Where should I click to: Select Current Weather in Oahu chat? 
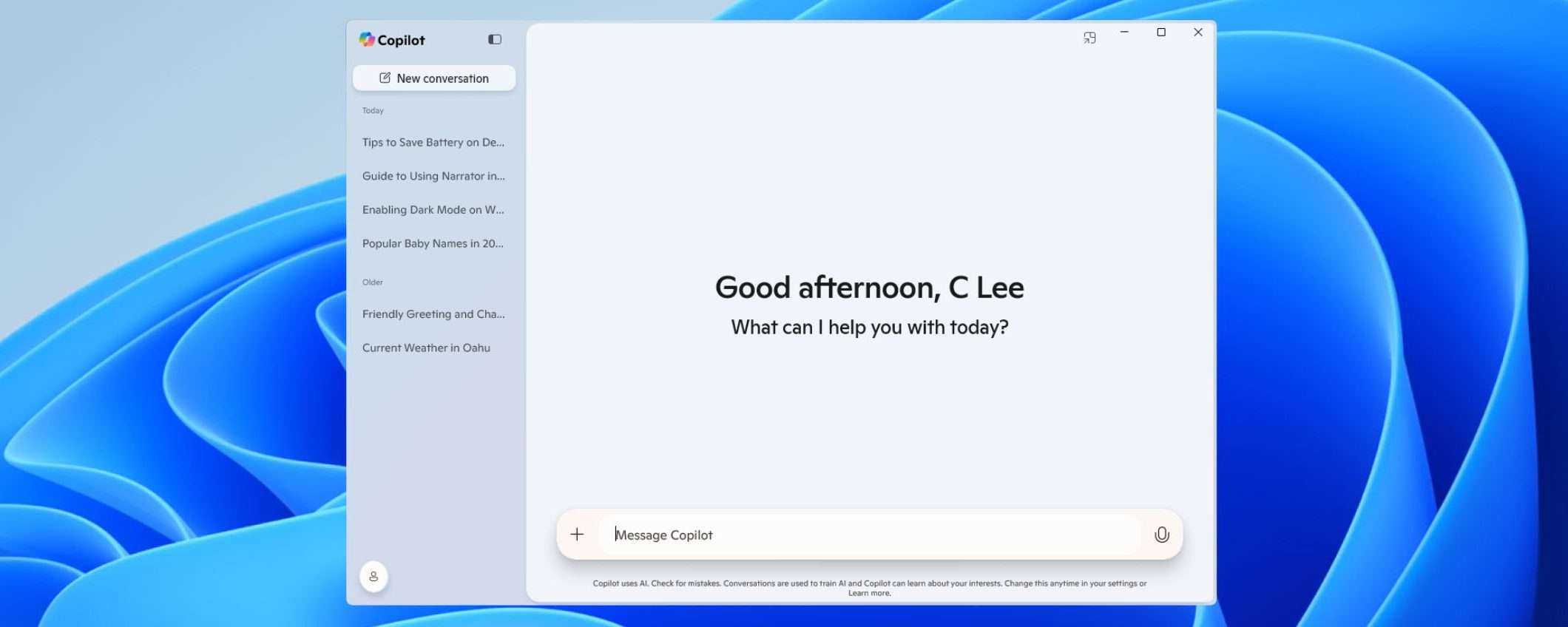click(426, 348)
